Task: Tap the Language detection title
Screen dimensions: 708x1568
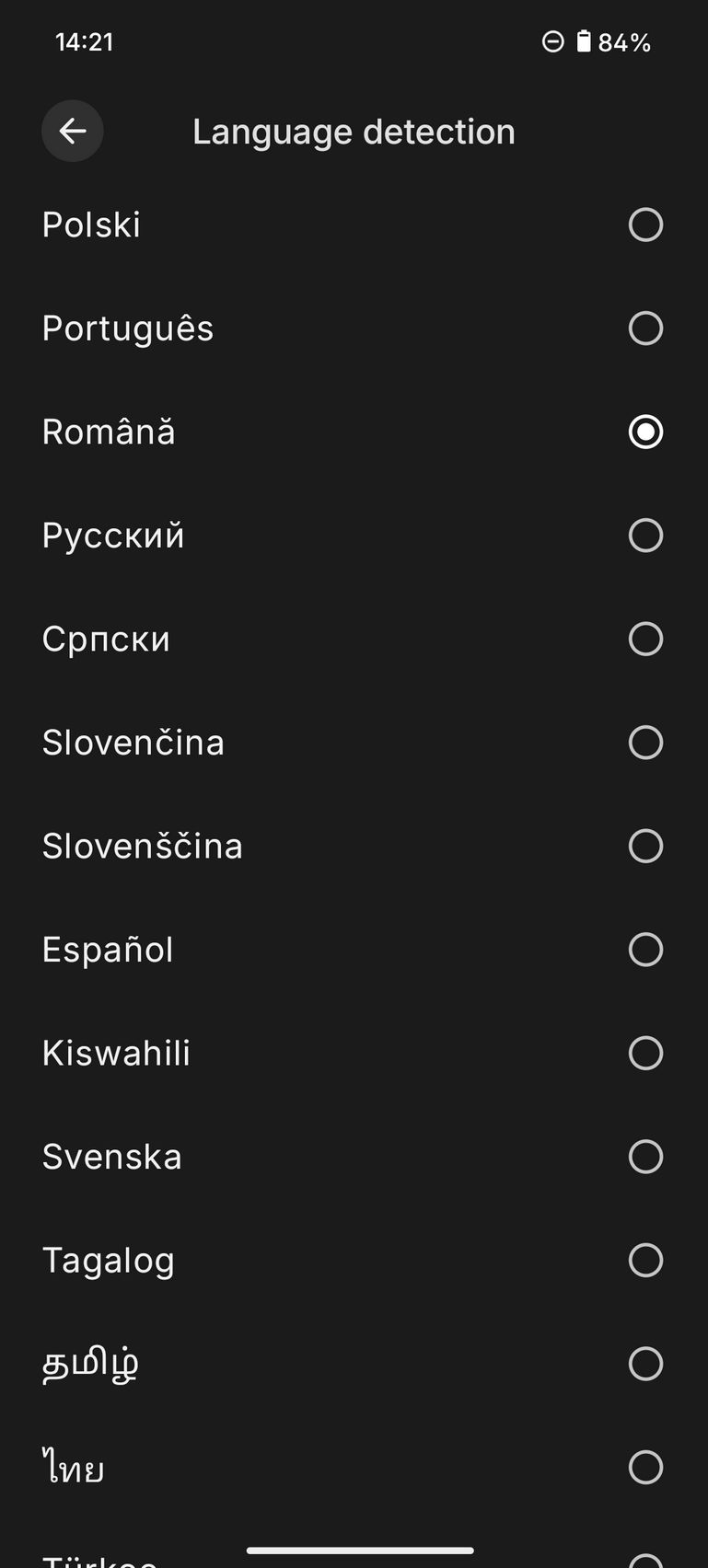Action: 354,132
